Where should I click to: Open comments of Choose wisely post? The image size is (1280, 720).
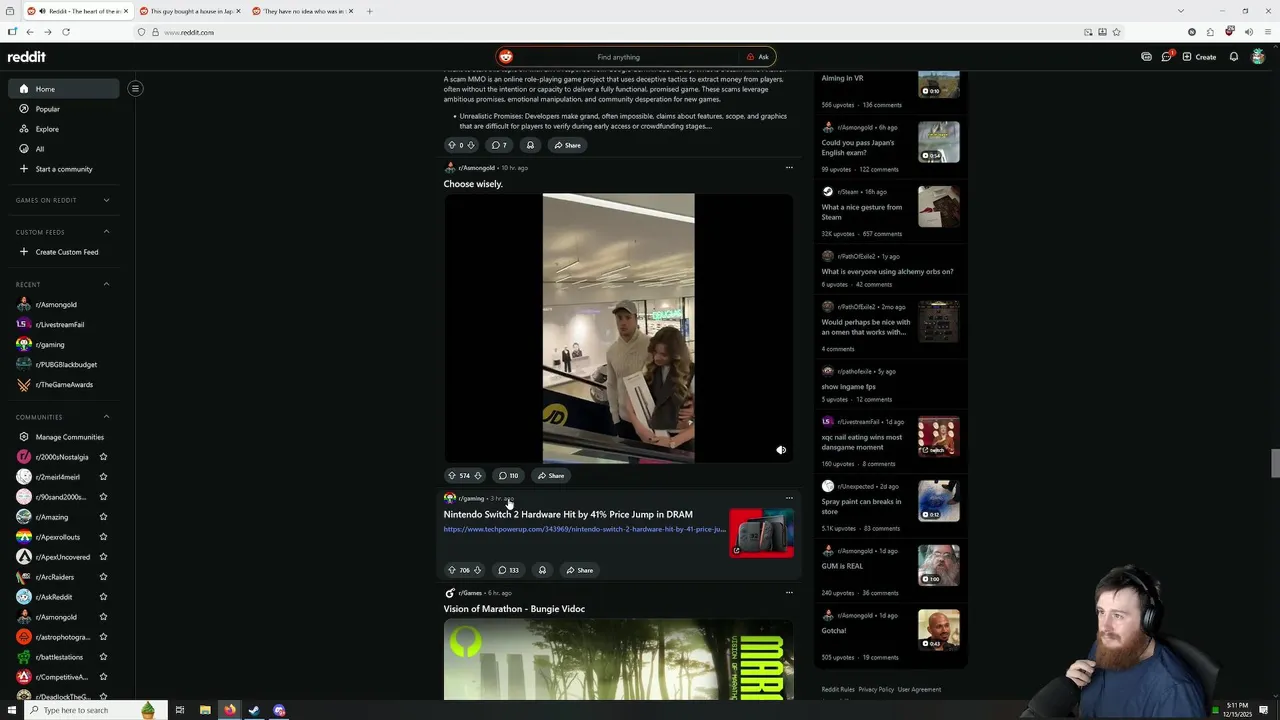[508, 476]
